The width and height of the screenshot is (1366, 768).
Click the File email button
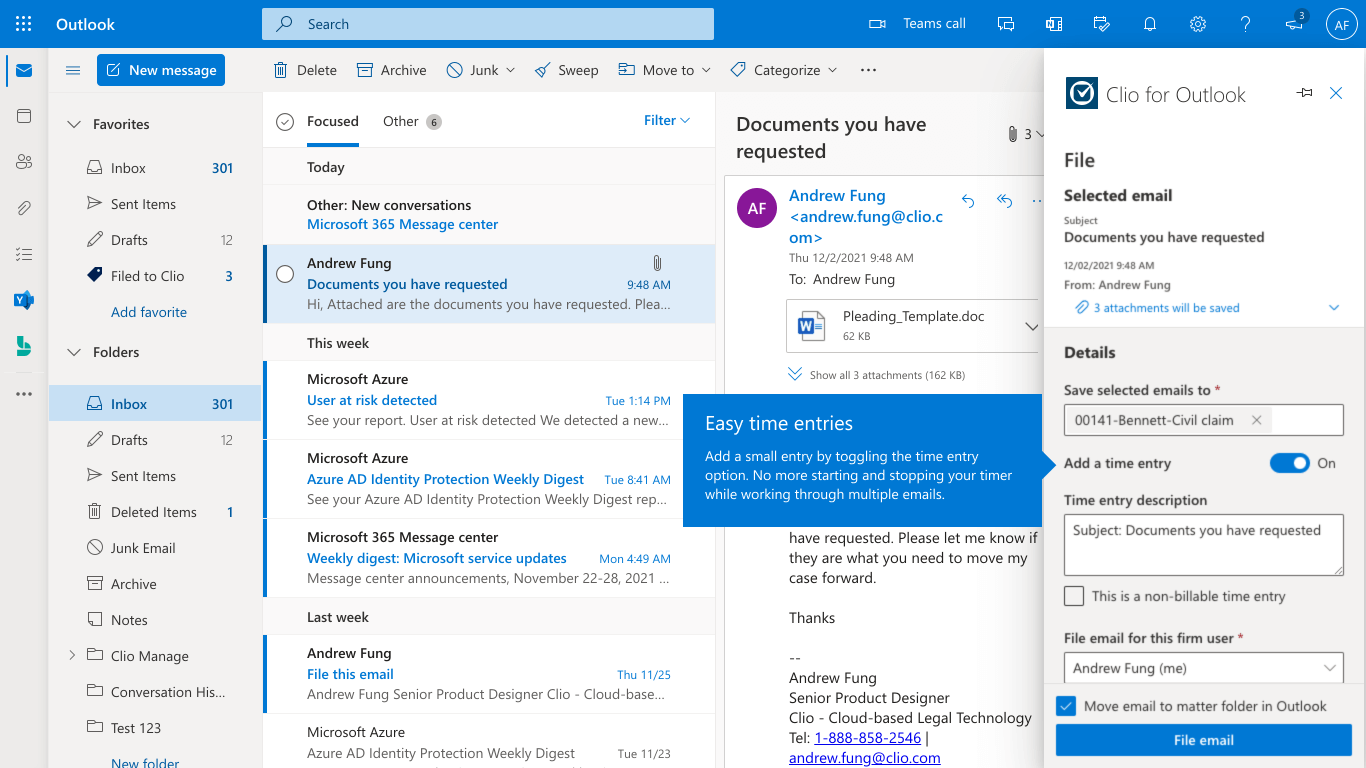[x=1203, y=740]
